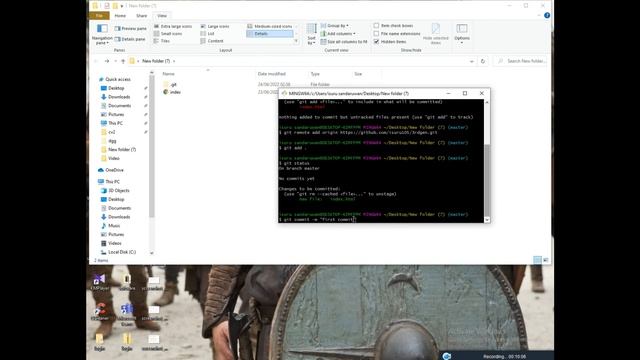
Task: Click the terminal window scrollbar
Action: point(487,180)
